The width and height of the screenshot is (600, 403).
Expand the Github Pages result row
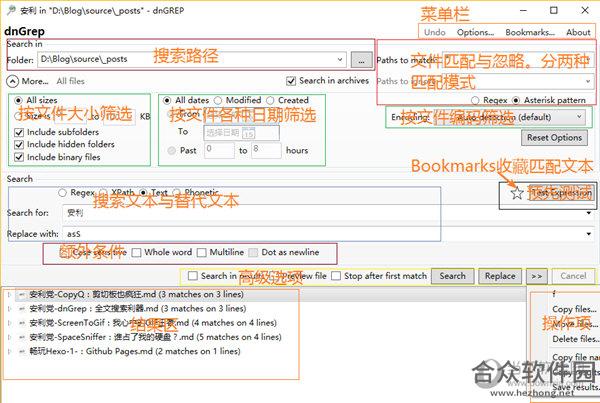click(9, 351)
